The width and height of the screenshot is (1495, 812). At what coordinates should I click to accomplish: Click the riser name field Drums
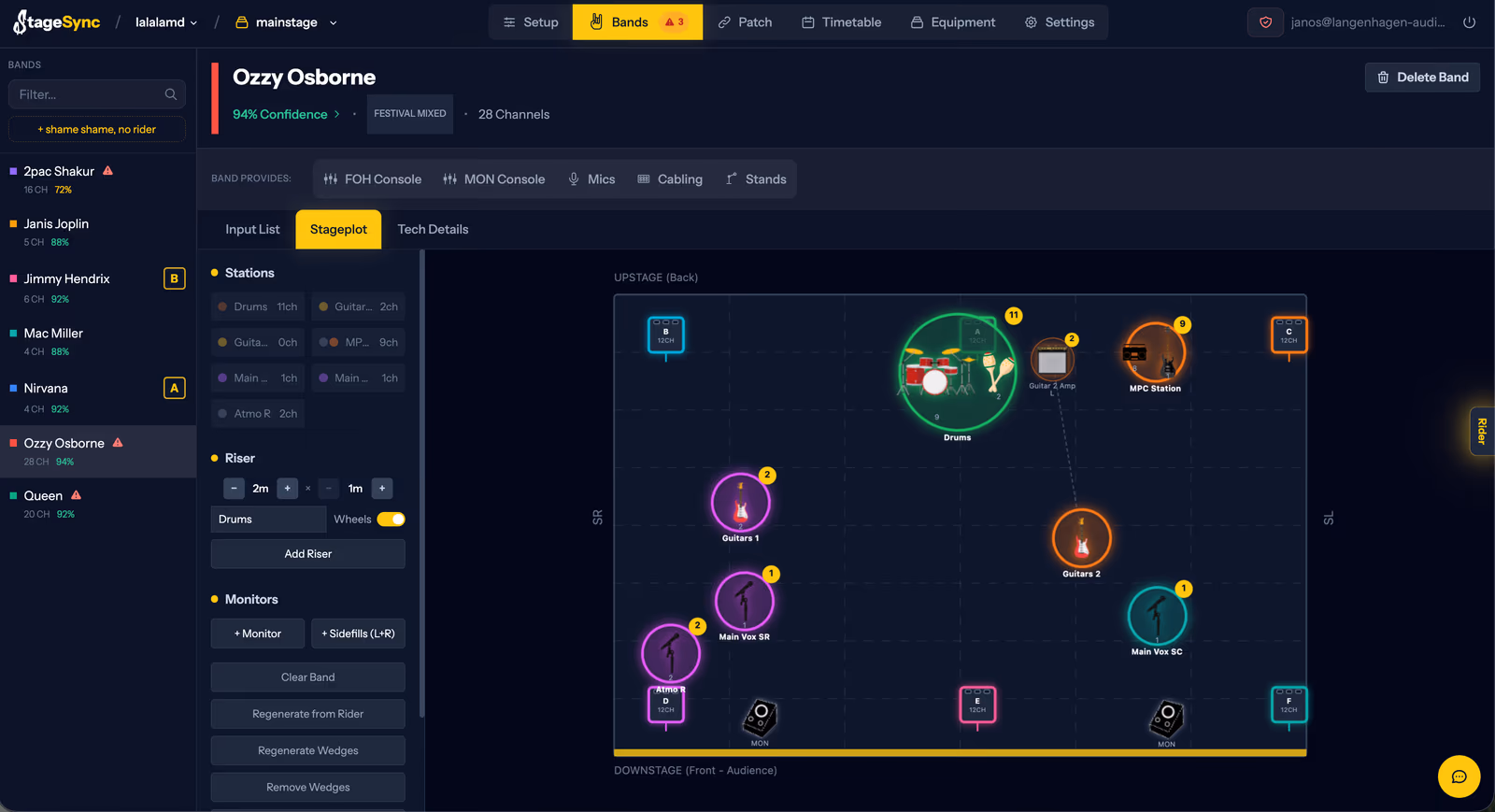pos(268,520)
